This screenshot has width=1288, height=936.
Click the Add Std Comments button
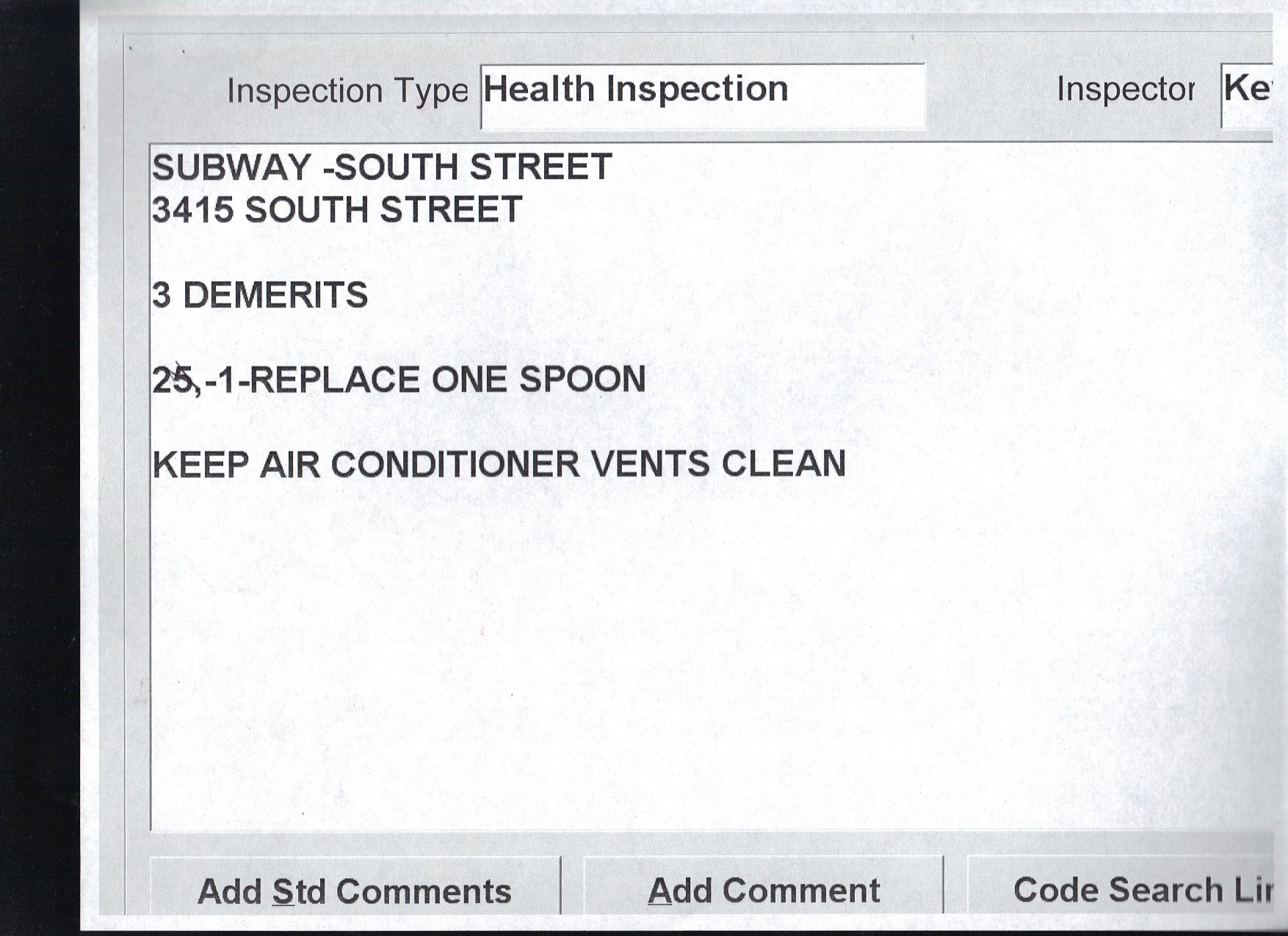(355, 890)
